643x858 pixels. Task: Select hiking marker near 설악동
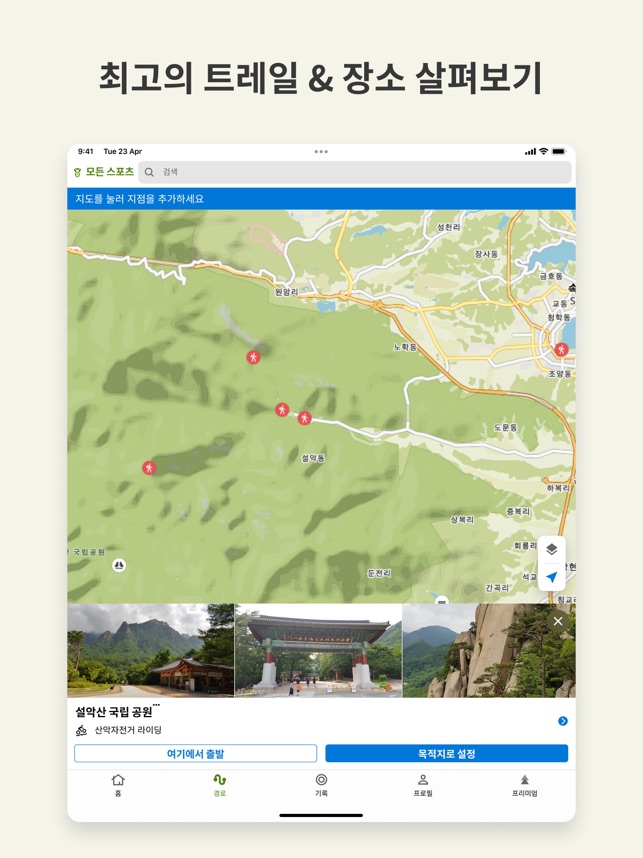click(x=304, y=418)
